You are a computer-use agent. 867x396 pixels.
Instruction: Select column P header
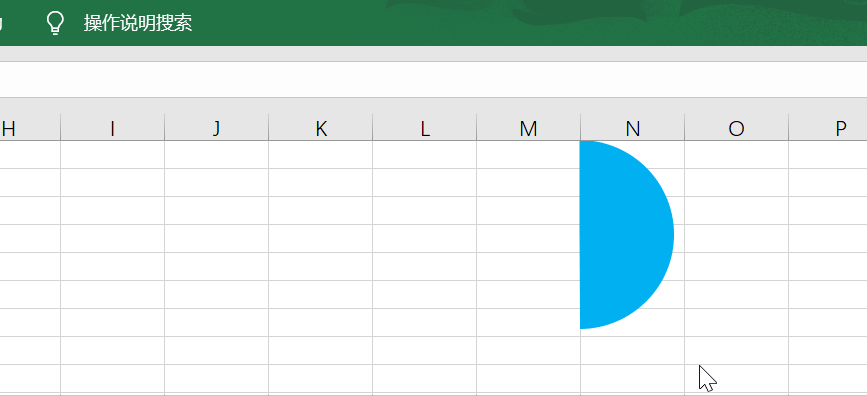(828, 128)
